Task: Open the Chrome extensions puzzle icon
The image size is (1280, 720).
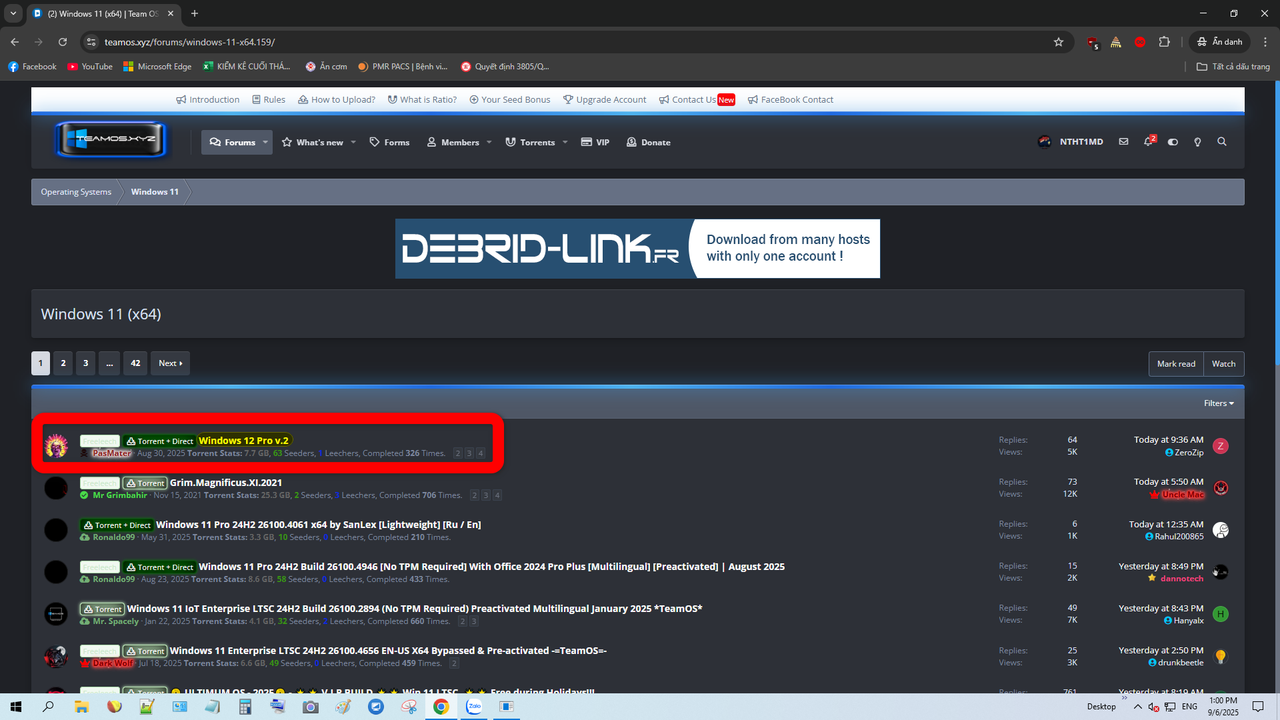Action: 1164,42
